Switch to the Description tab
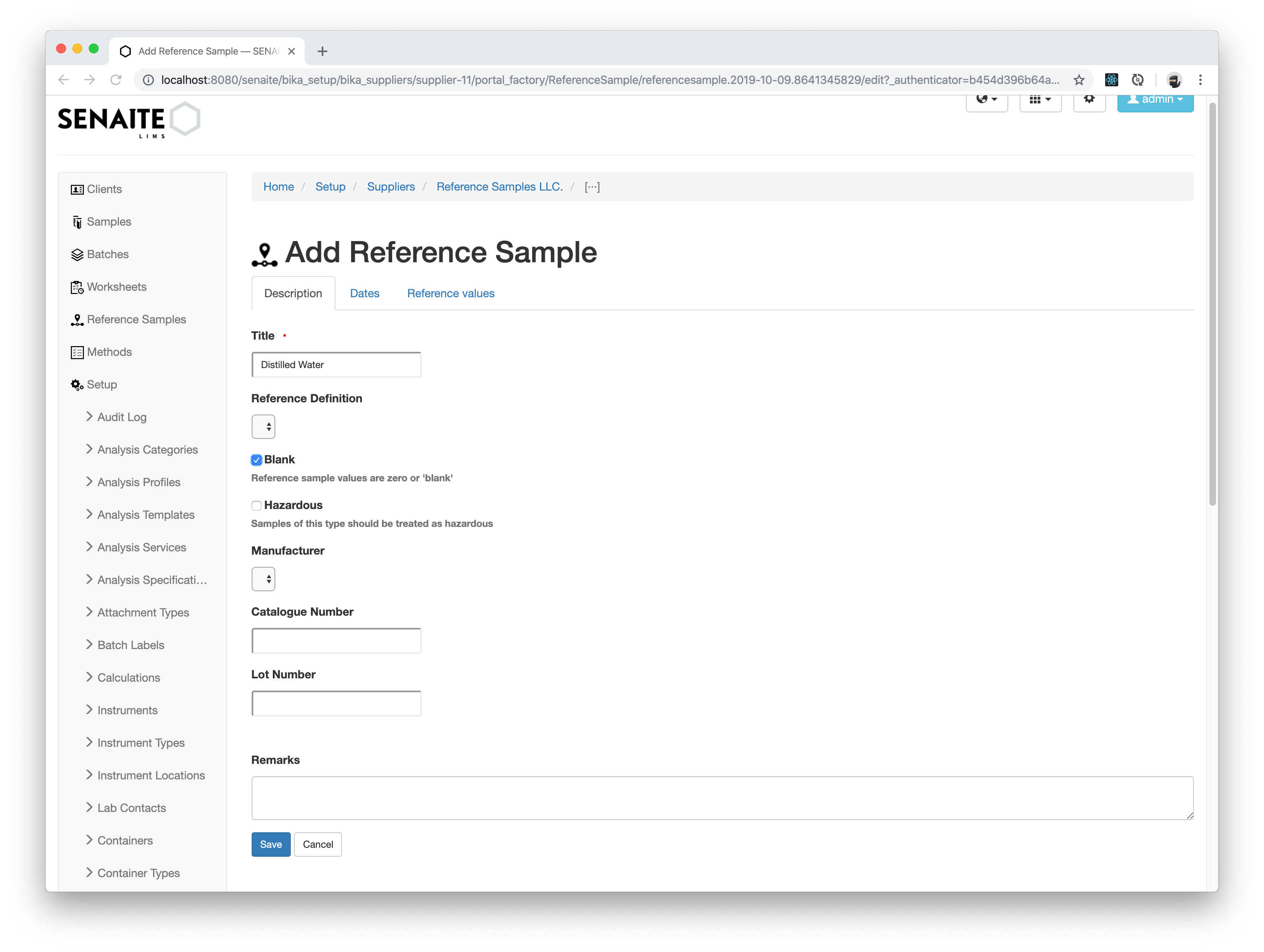The image size is (1264, 952). [x=293, y=294]
